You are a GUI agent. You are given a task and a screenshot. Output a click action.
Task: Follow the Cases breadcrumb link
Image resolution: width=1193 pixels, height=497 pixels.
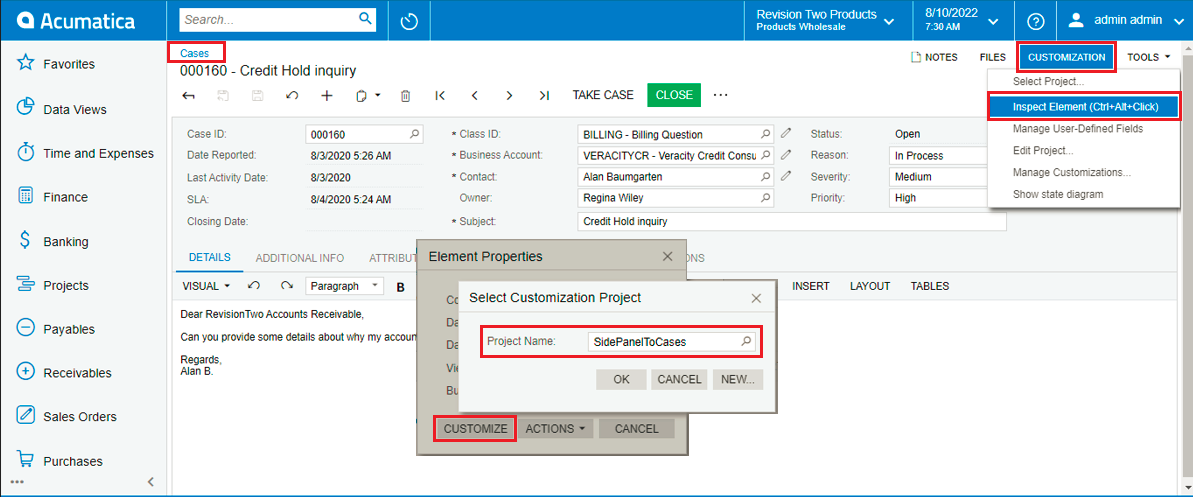click(195, 53)
